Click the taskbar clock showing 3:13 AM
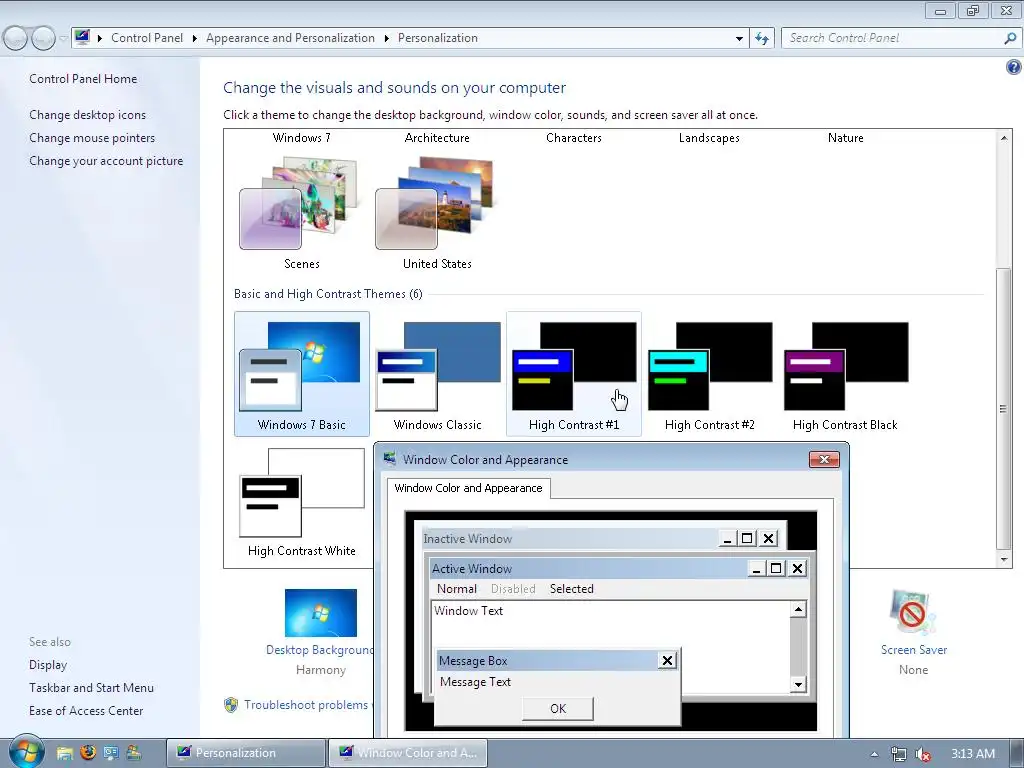The height and width of the screenshot is (768, 1024). (973, 754)
